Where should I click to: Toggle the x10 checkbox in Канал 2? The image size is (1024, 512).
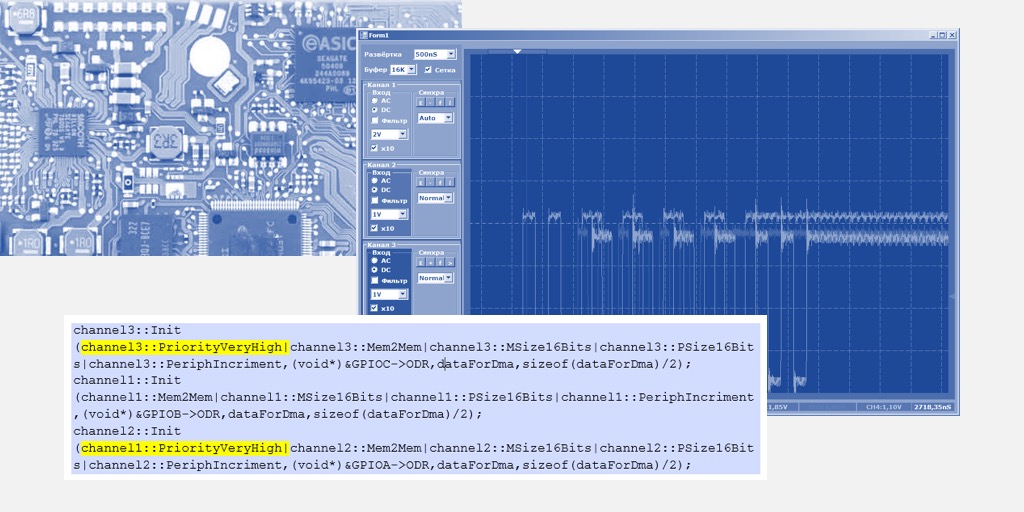(374, 228)
